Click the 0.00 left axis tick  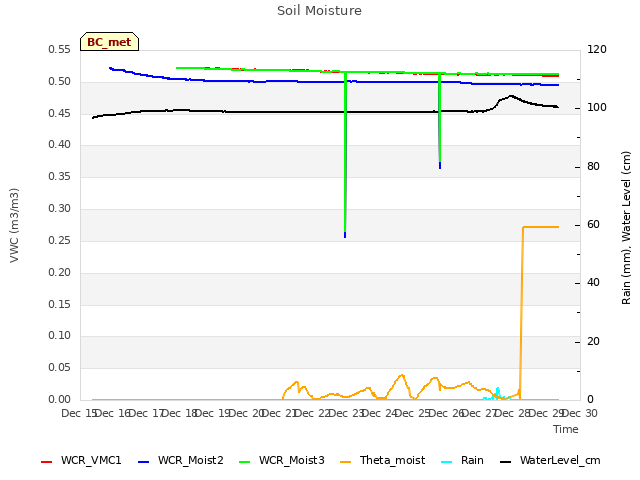tap(59, 399)
